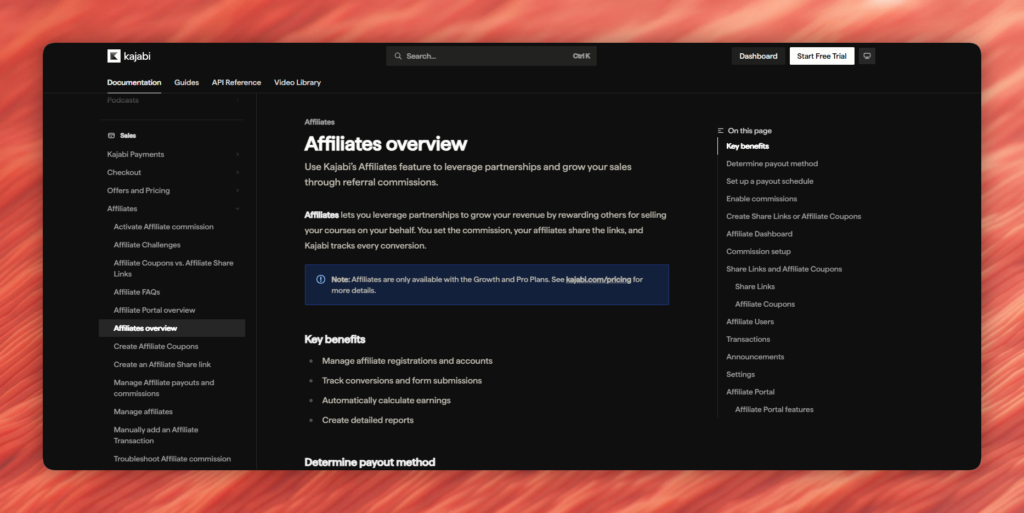Click the Podcasts sidebar item
Image resolution: width=1024 pixels, height=513 pixels.
click(x=123, y=101)
